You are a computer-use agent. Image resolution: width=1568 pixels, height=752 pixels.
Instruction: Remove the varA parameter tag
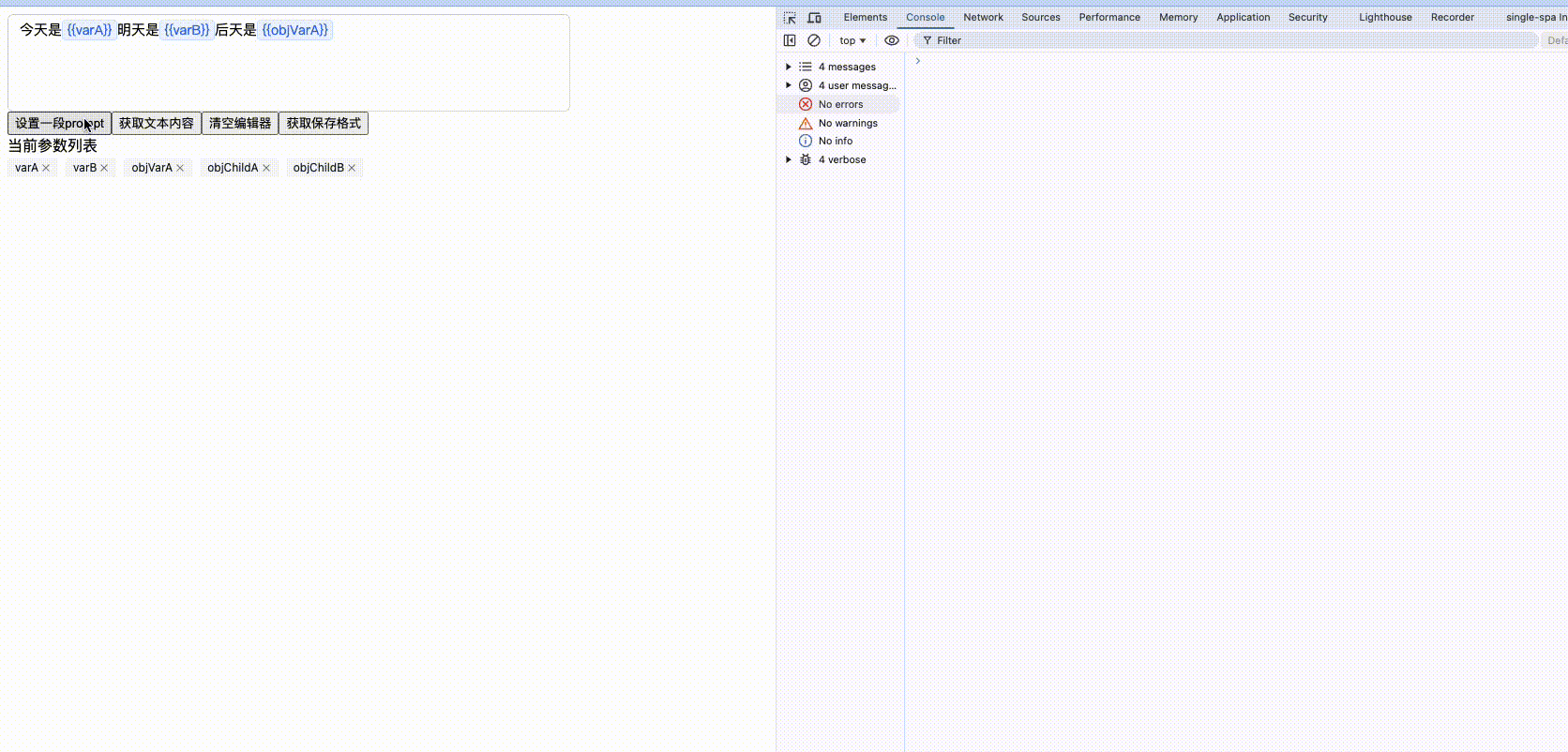point(46,168)
